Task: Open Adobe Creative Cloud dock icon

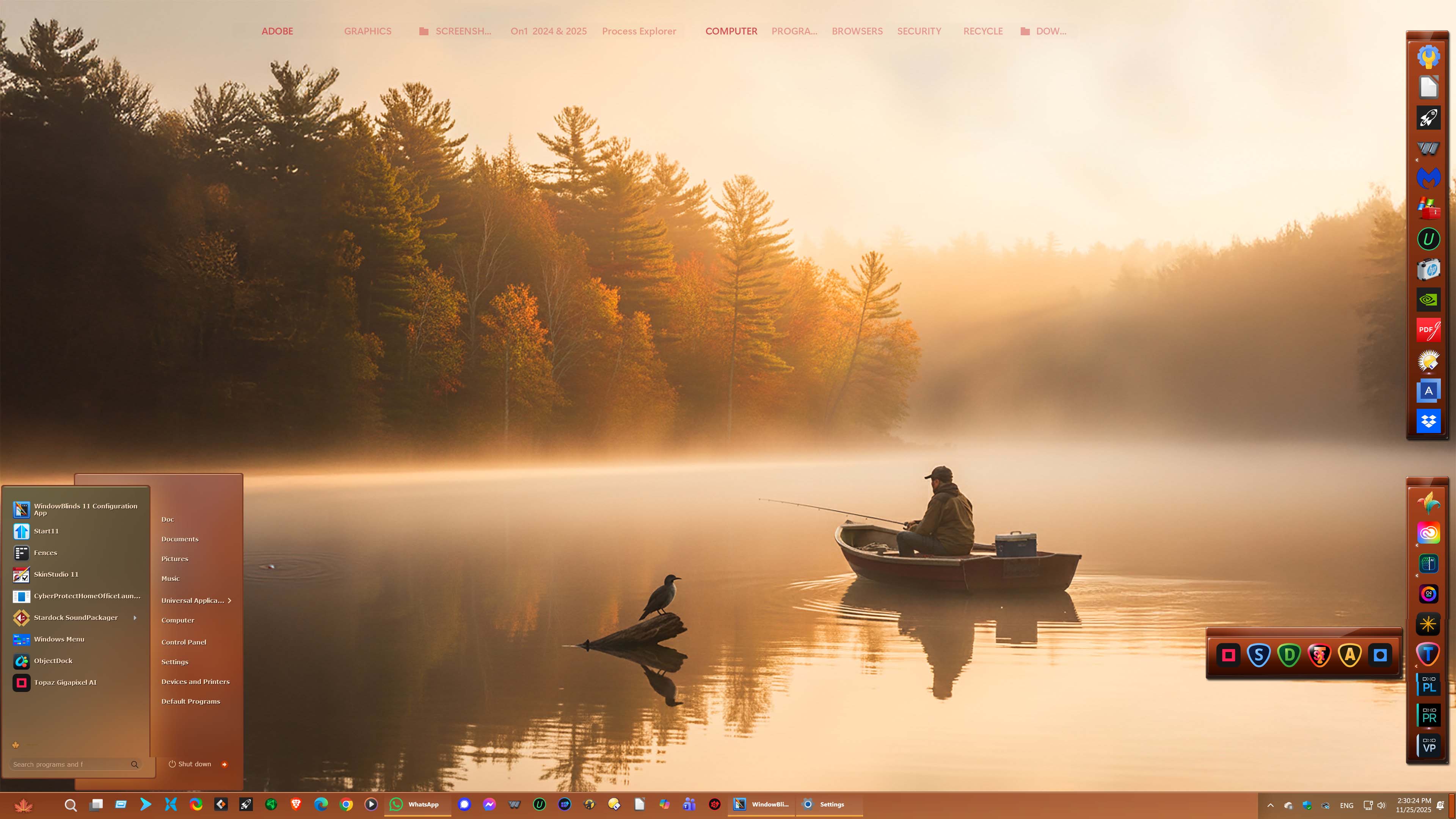Action: 1428,532
